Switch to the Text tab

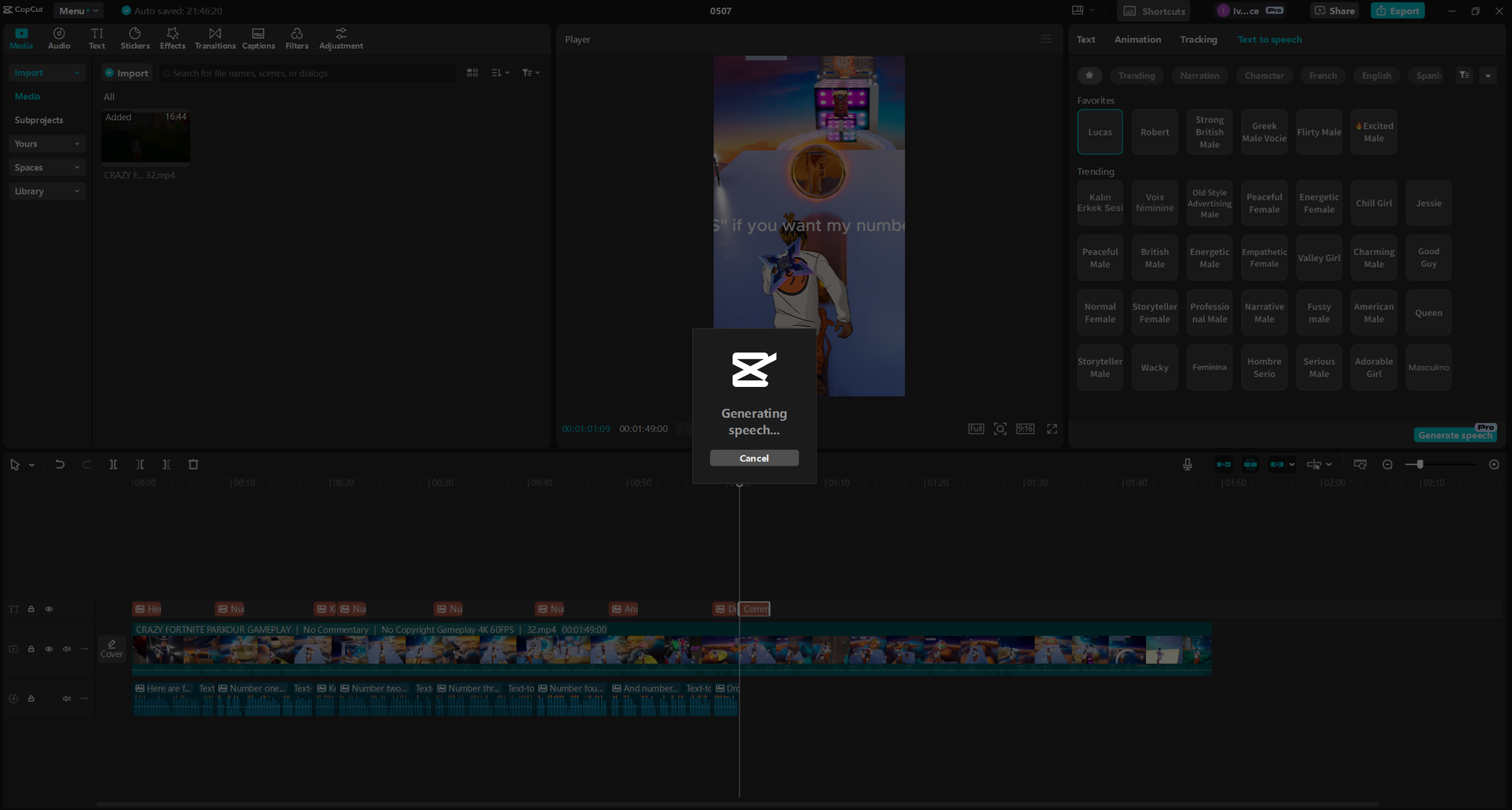point(1085,39)
